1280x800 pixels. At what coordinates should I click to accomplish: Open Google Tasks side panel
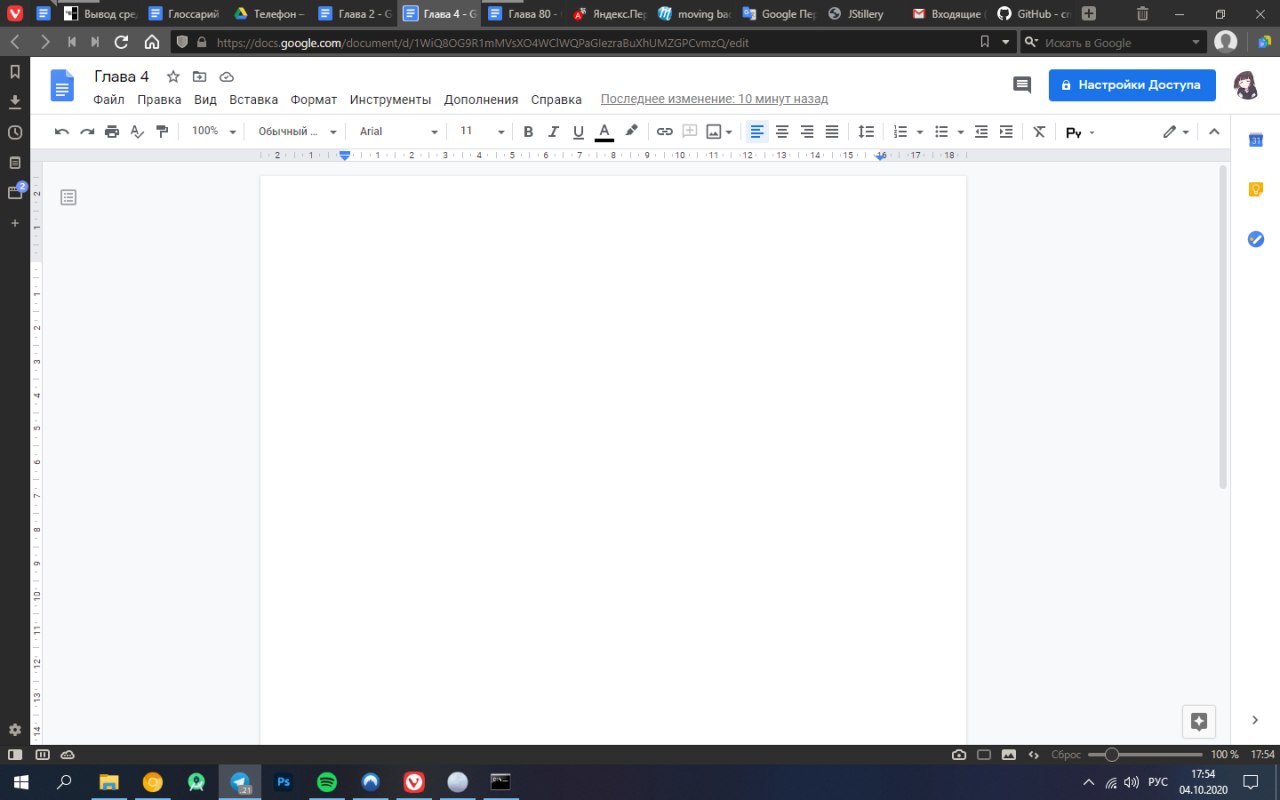click(x=1256, y=239)
